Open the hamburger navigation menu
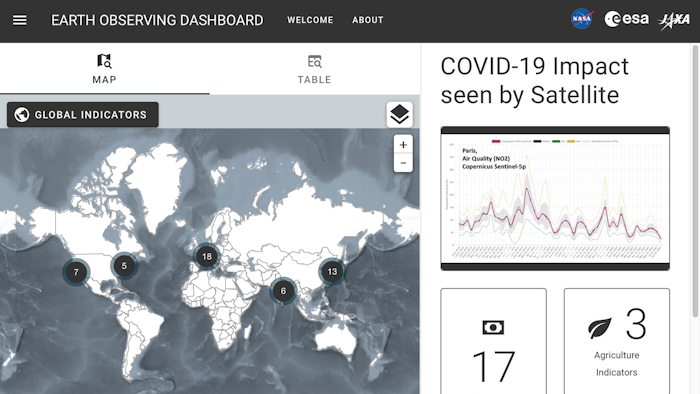This screenshot has width=700, height=394. click(20, 20)
